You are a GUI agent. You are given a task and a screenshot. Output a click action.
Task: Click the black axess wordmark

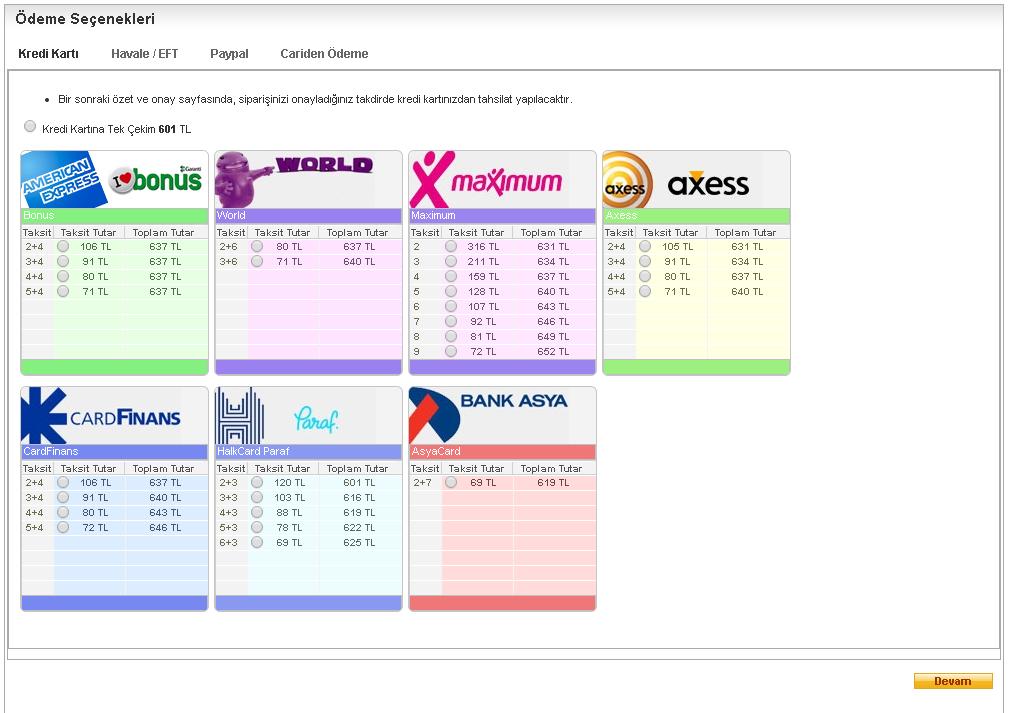click(x=708, y=185)
